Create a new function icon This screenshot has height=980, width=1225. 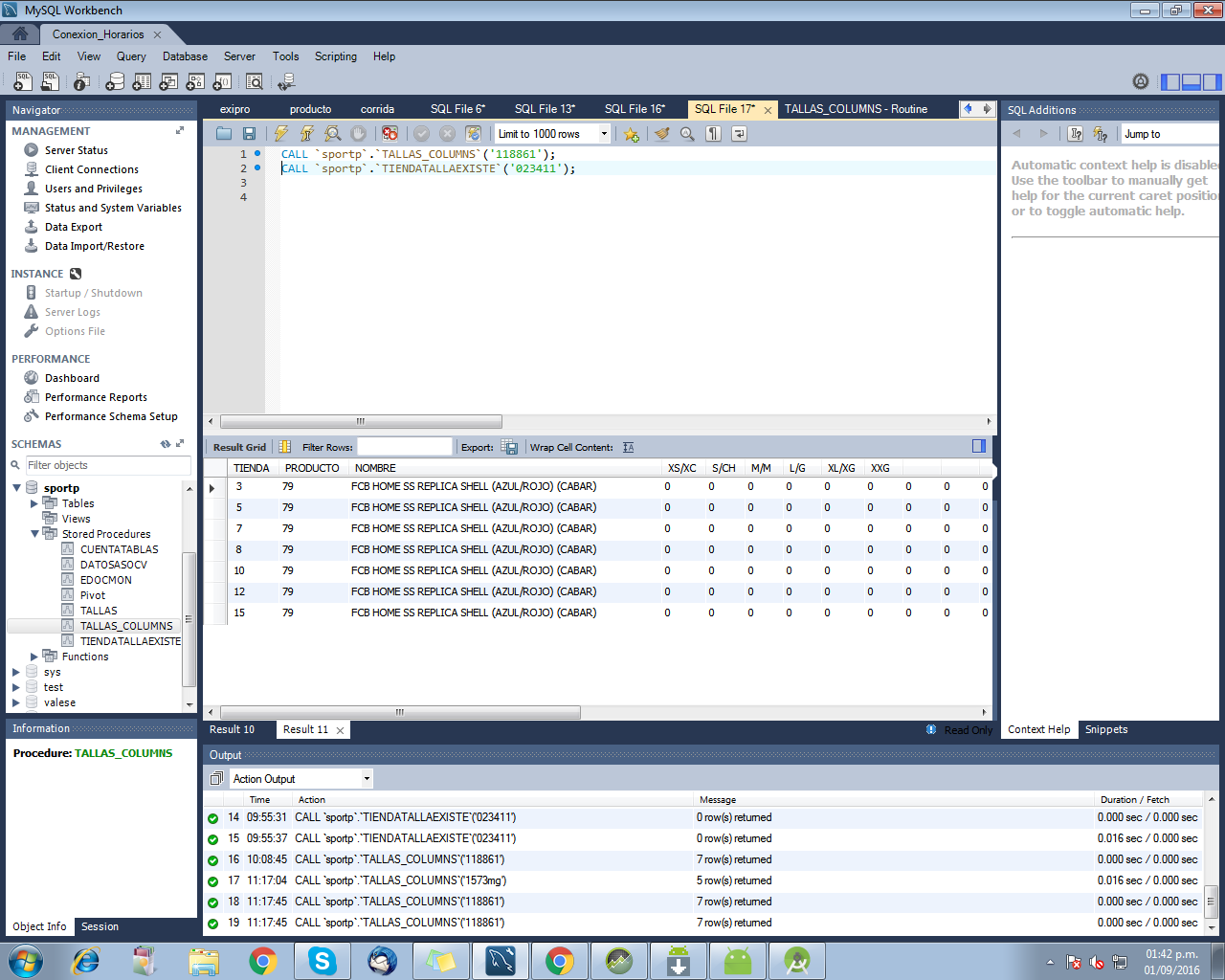pos(222,82)
